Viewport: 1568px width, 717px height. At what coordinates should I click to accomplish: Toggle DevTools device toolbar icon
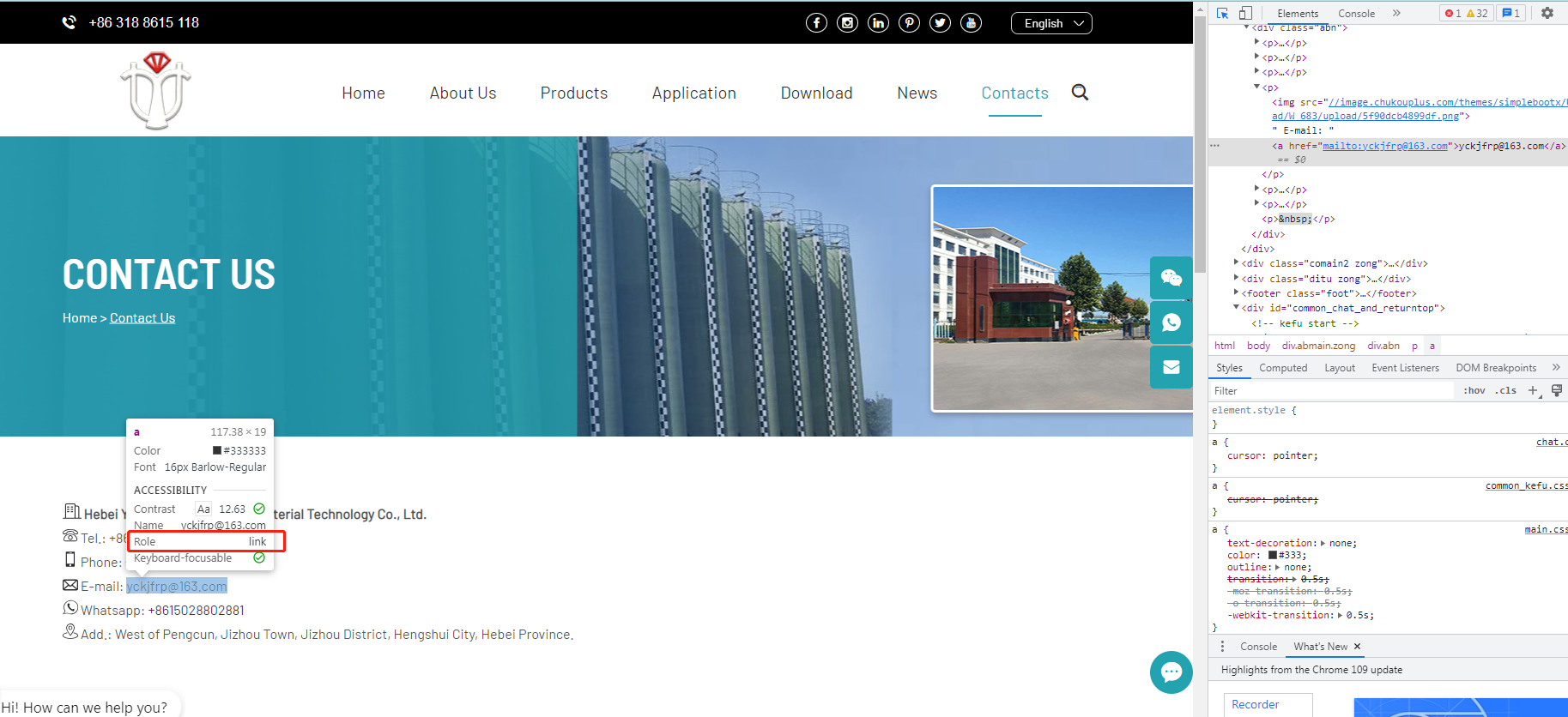(x=1245, y=13)
